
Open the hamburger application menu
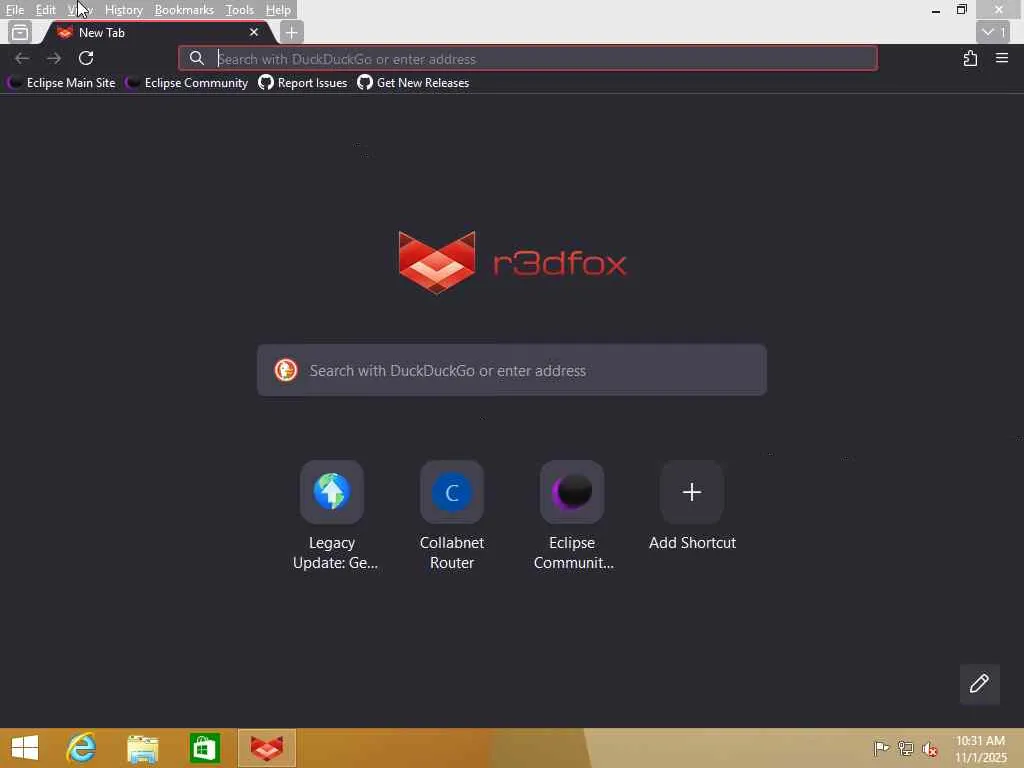point(1002,58)
